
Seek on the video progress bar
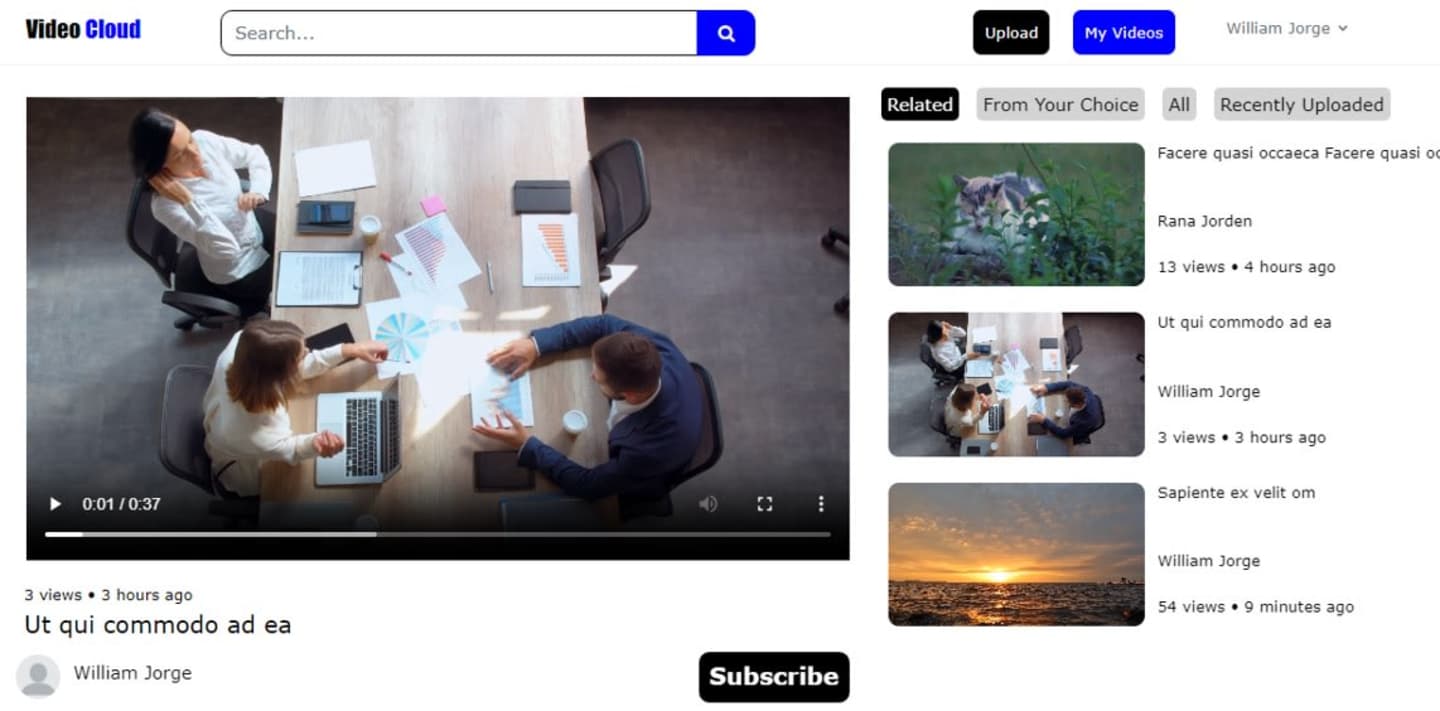(438, 534)
